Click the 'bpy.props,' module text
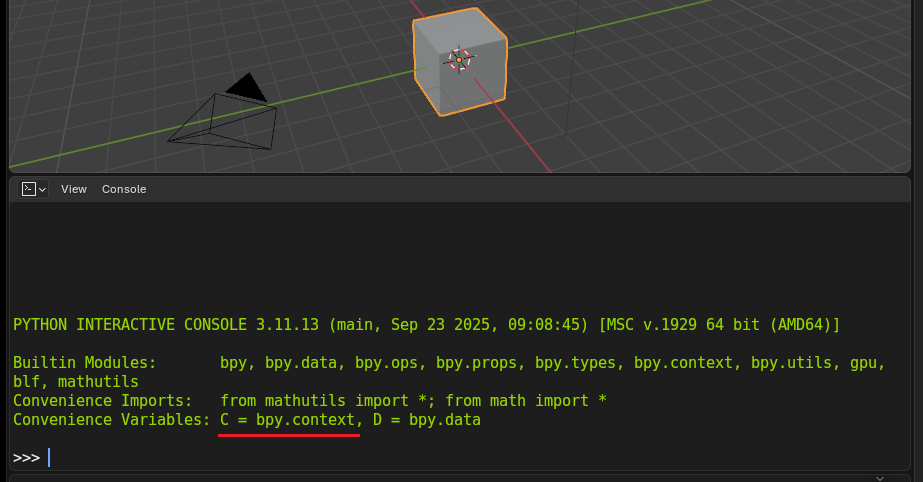 (480, 363)
